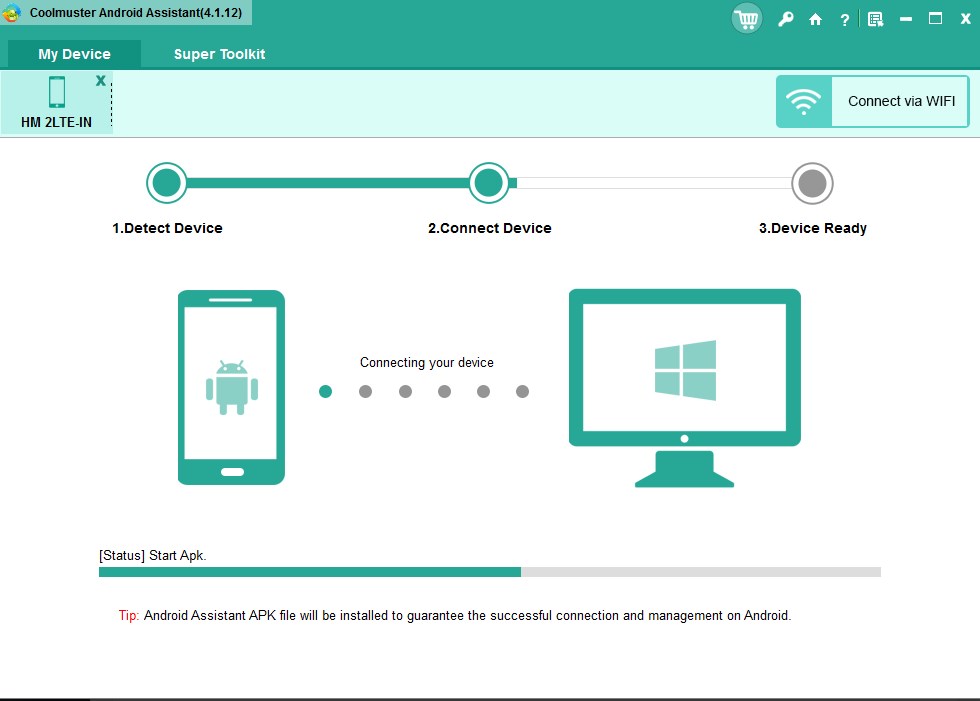Select step 2.Connect Device indicator
980x701 pixels.
489,183
